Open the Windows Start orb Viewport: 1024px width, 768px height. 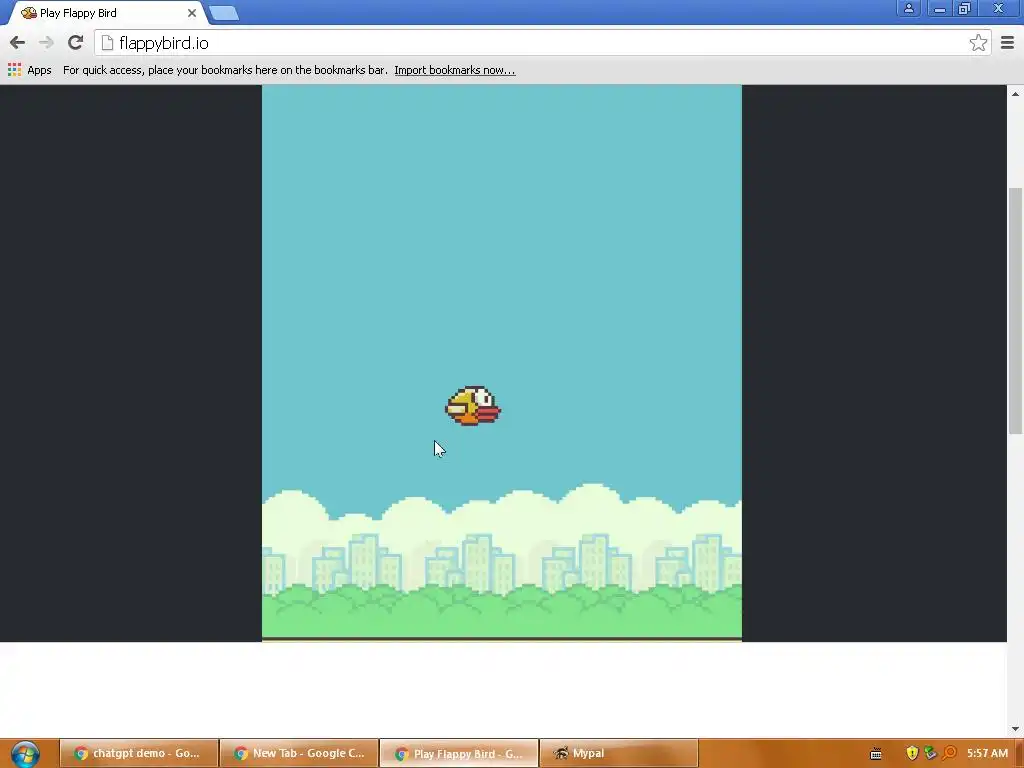[25, 754]
